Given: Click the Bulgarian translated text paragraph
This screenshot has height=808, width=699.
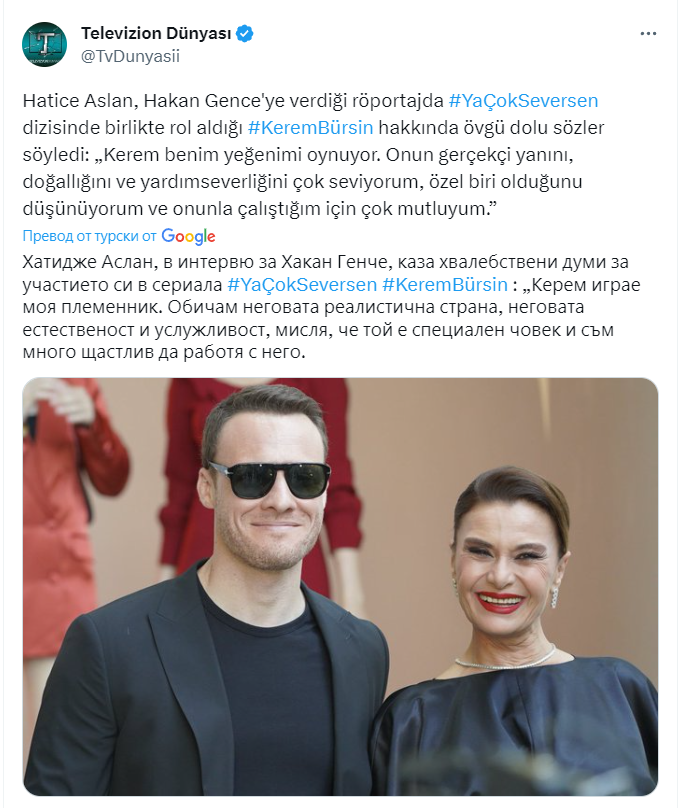Looking at the screenshot, I should click(330, 307).
